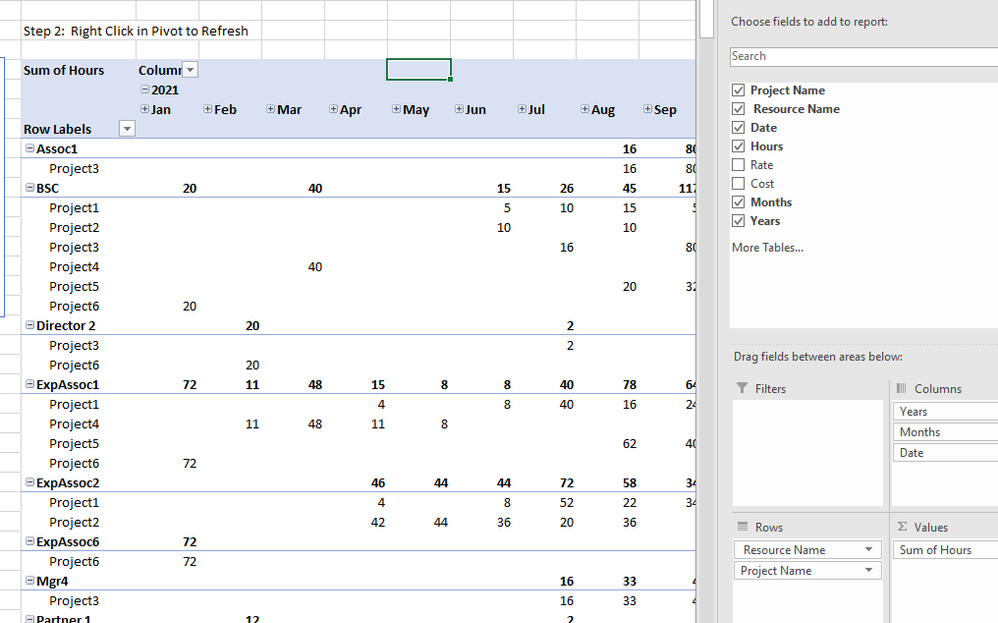998x623 pixels.
Task: Collapse the BSC row group
Action: point(29,188)
